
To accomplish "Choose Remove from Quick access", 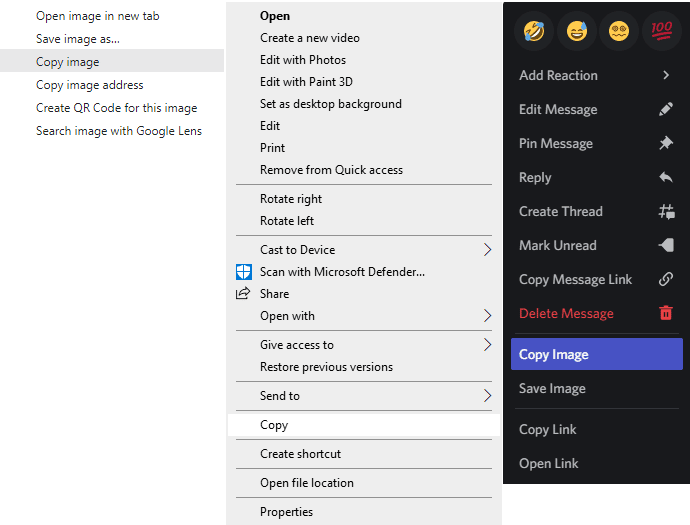I will pyautogui.click(x=331, y=170).
